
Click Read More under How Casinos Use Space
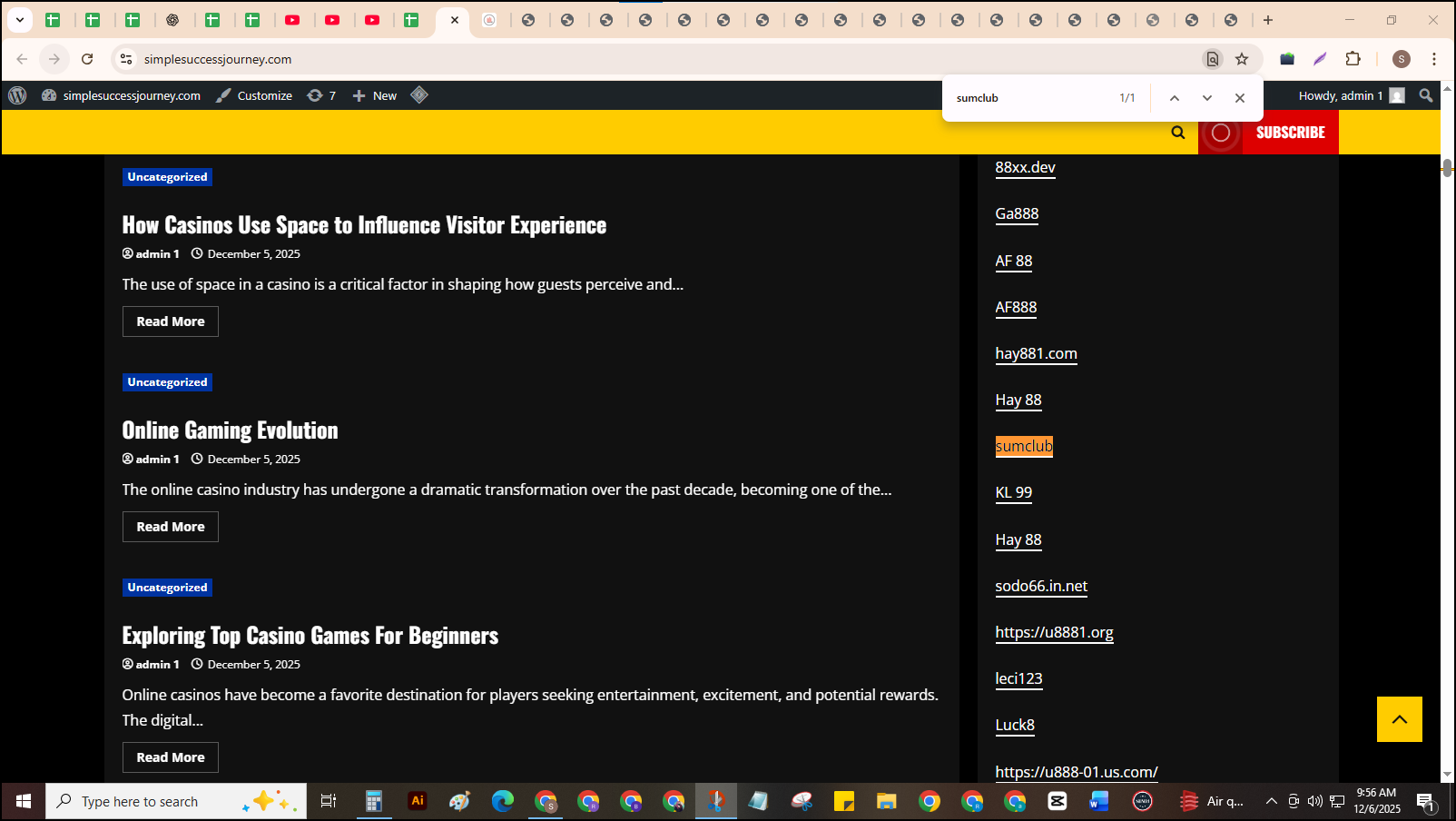171,321
